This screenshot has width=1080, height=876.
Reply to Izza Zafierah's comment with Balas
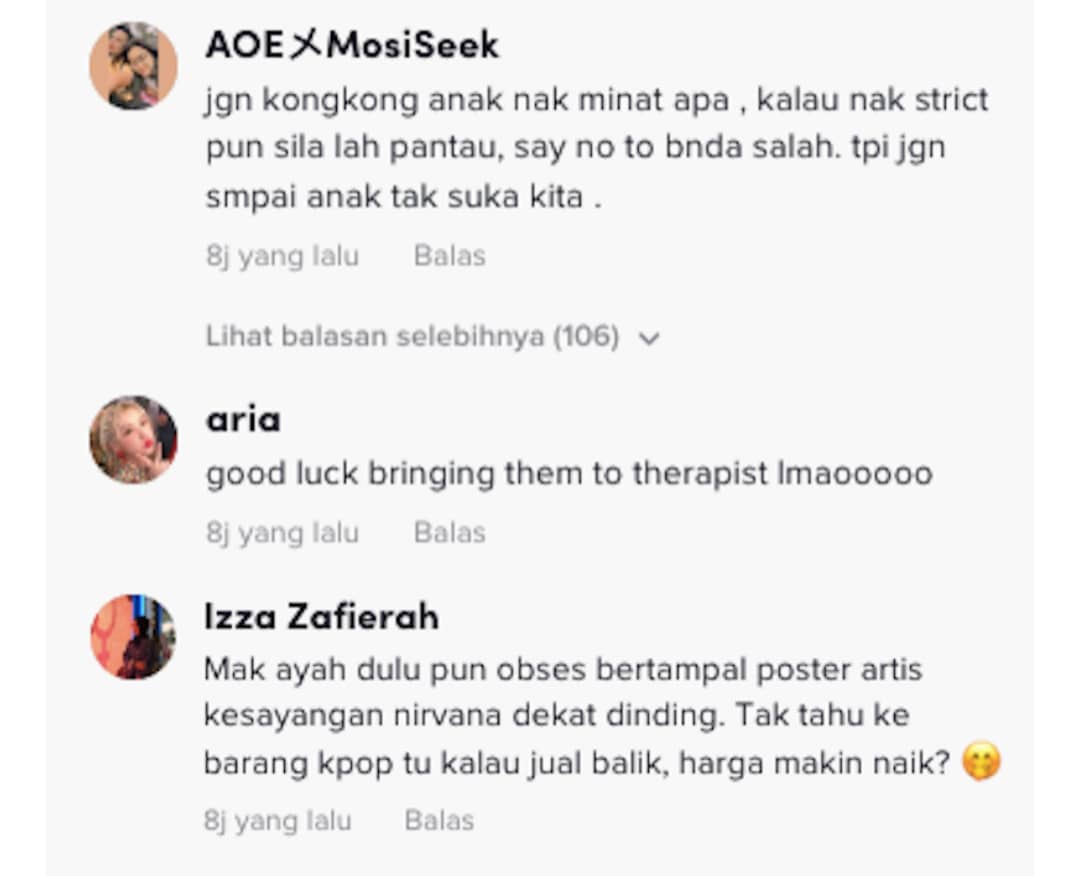pyautogui.click(x=439, y=820)
